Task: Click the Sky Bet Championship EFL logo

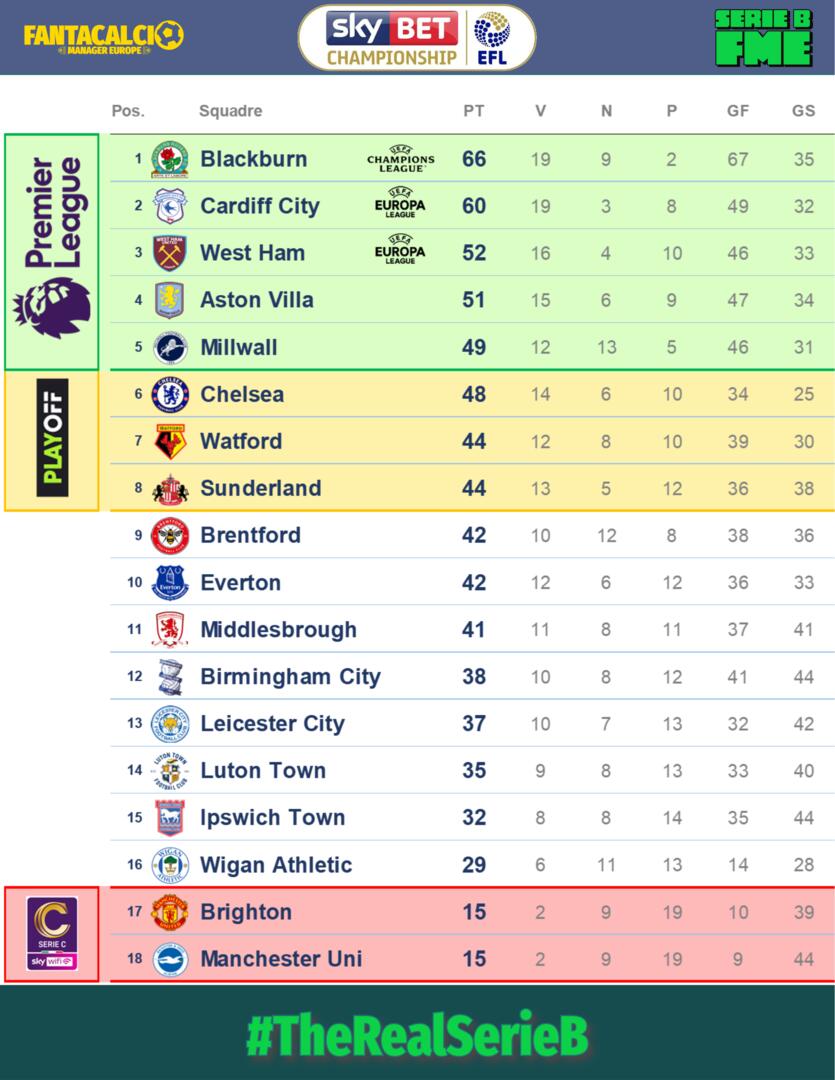Action: click(417, 38)
